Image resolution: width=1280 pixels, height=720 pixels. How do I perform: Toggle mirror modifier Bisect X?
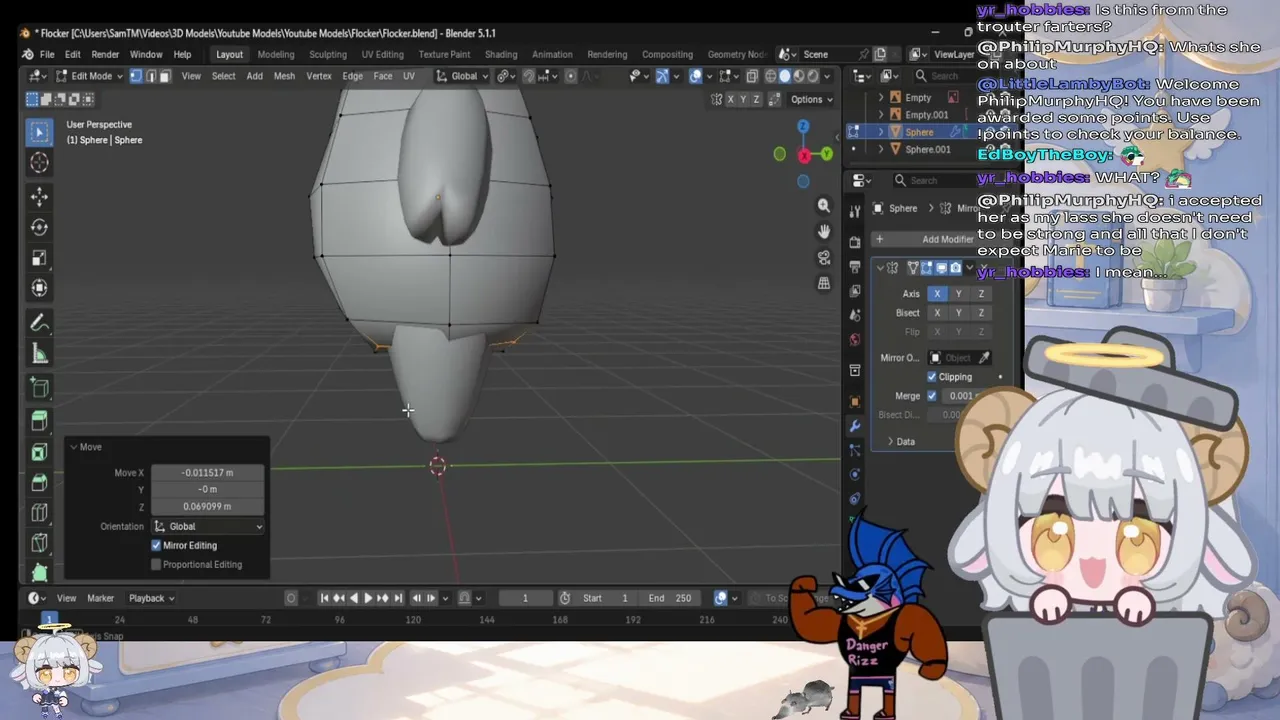pyautogui.click(x=937, y=313)
